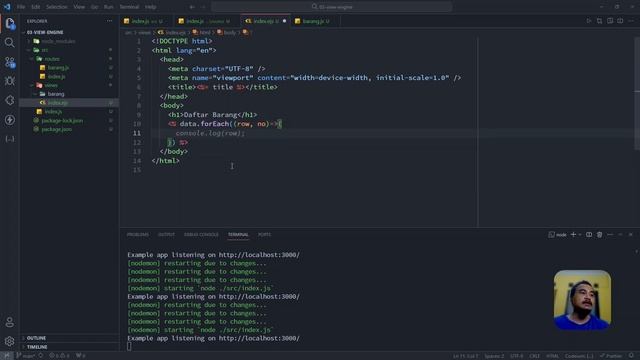Switch to the PROBLEMS panel tab

coord(138,235)
